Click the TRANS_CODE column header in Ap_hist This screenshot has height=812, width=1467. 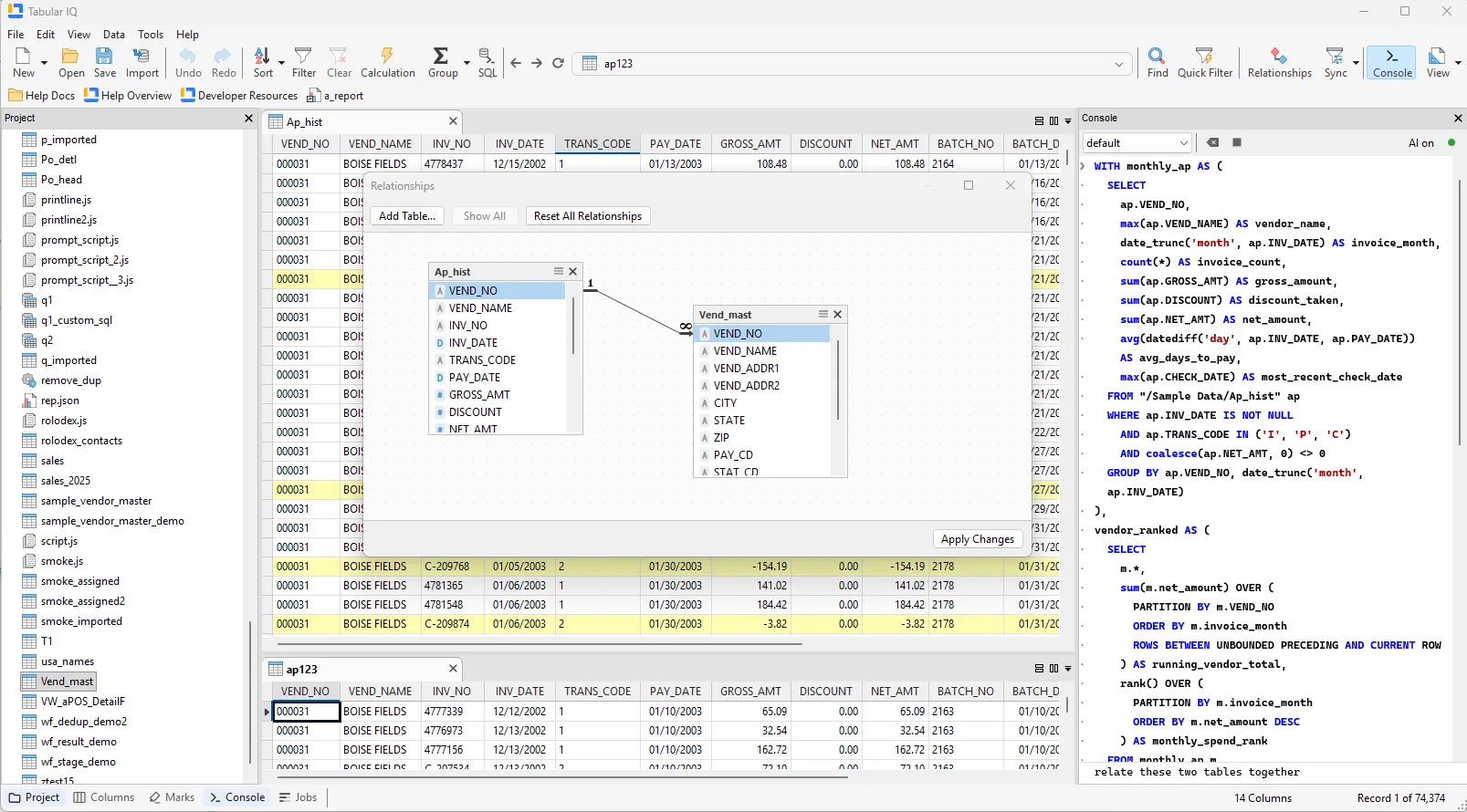pyautogui.click(x=597, y=144)
